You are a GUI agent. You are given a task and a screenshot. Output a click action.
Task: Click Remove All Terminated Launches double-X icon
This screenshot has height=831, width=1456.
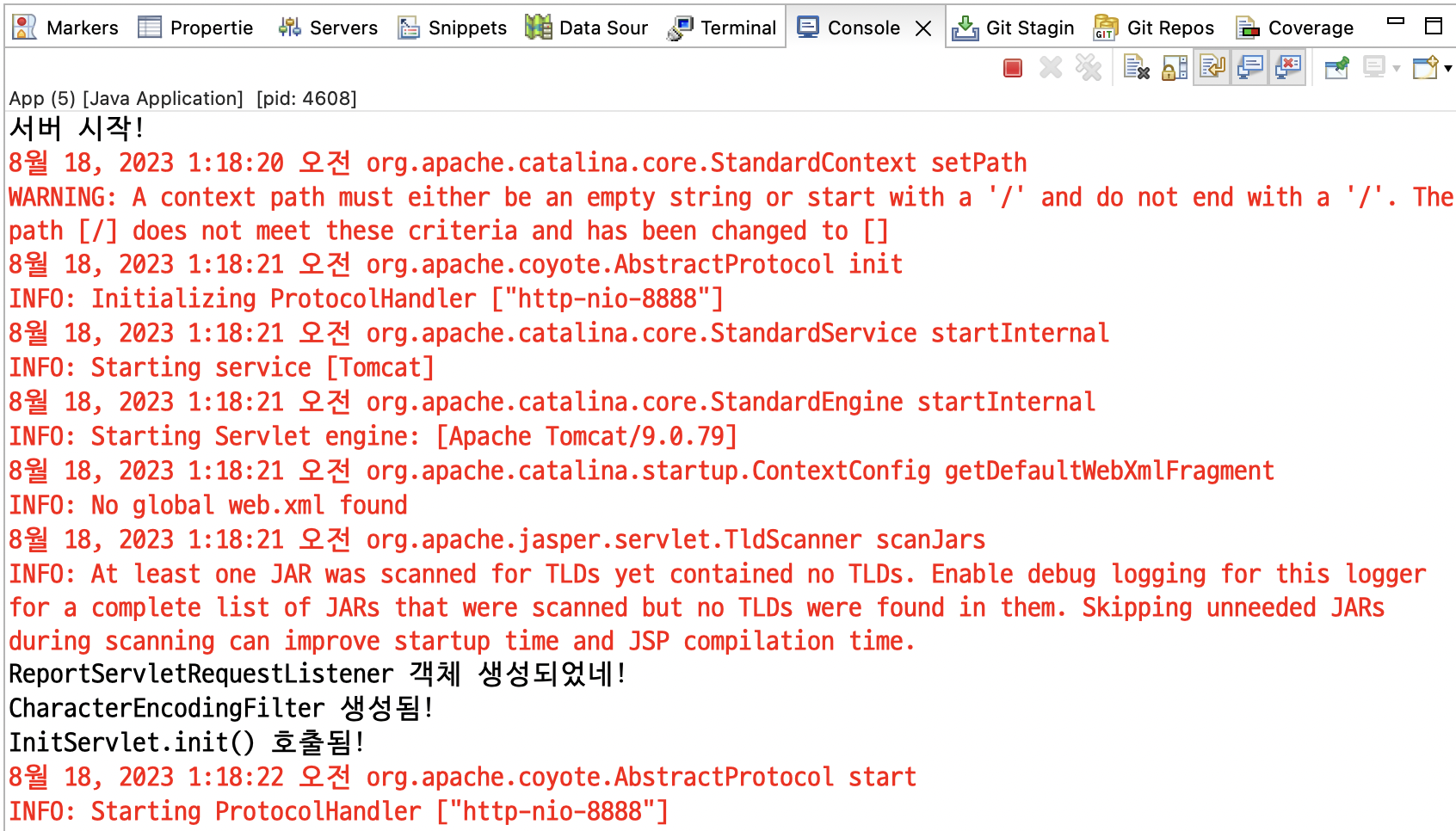pyautogui.click(x=1089, y=68)
